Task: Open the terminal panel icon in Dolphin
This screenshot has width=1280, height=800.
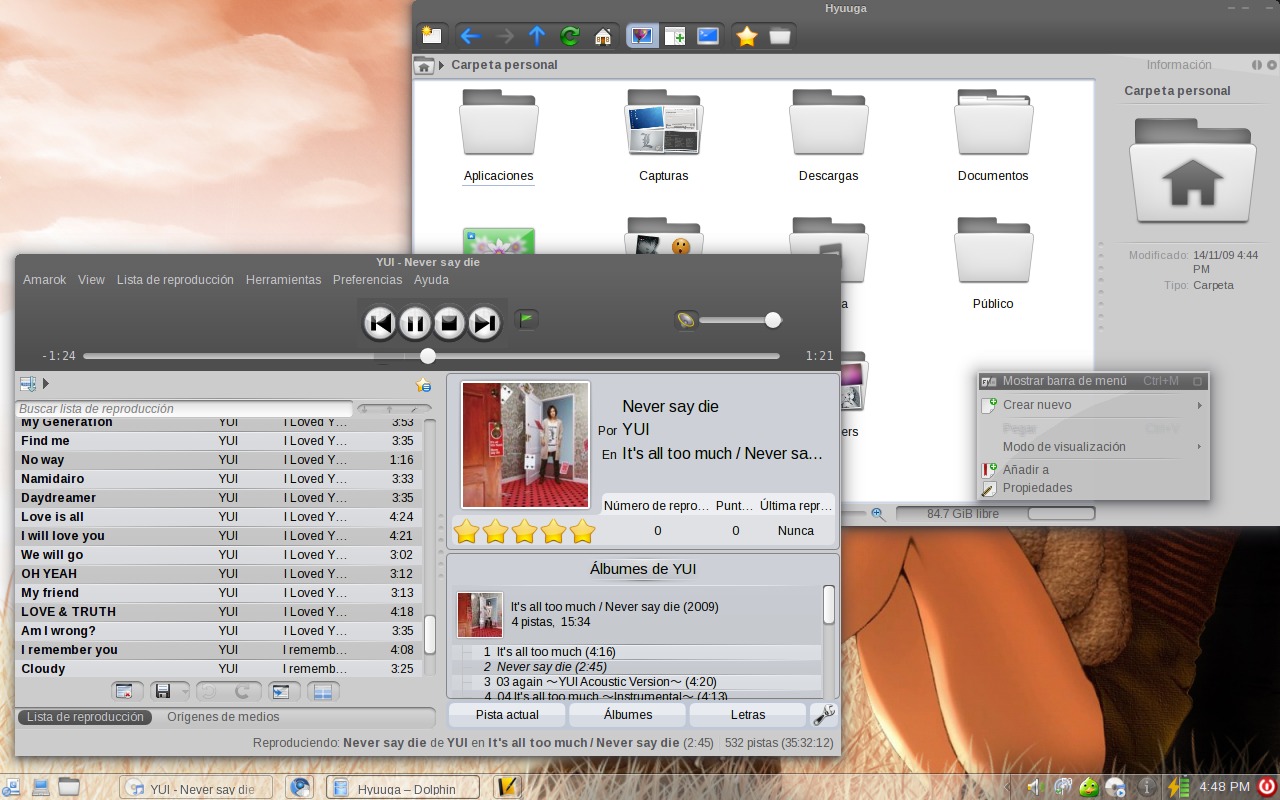Action: coord(708,36)
